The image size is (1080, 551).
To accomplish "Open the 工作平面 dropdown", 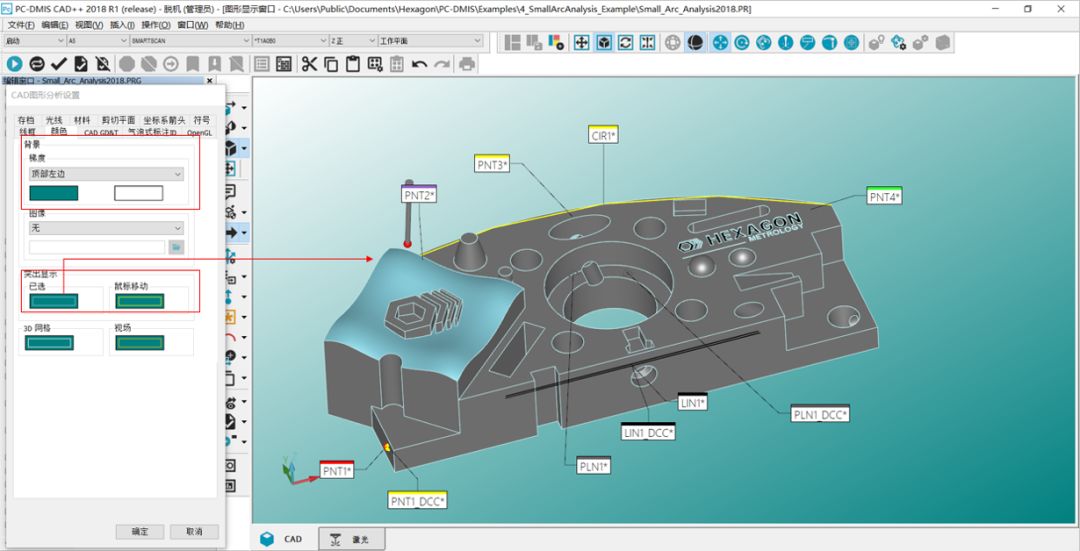I will click(x=430, y=41).
